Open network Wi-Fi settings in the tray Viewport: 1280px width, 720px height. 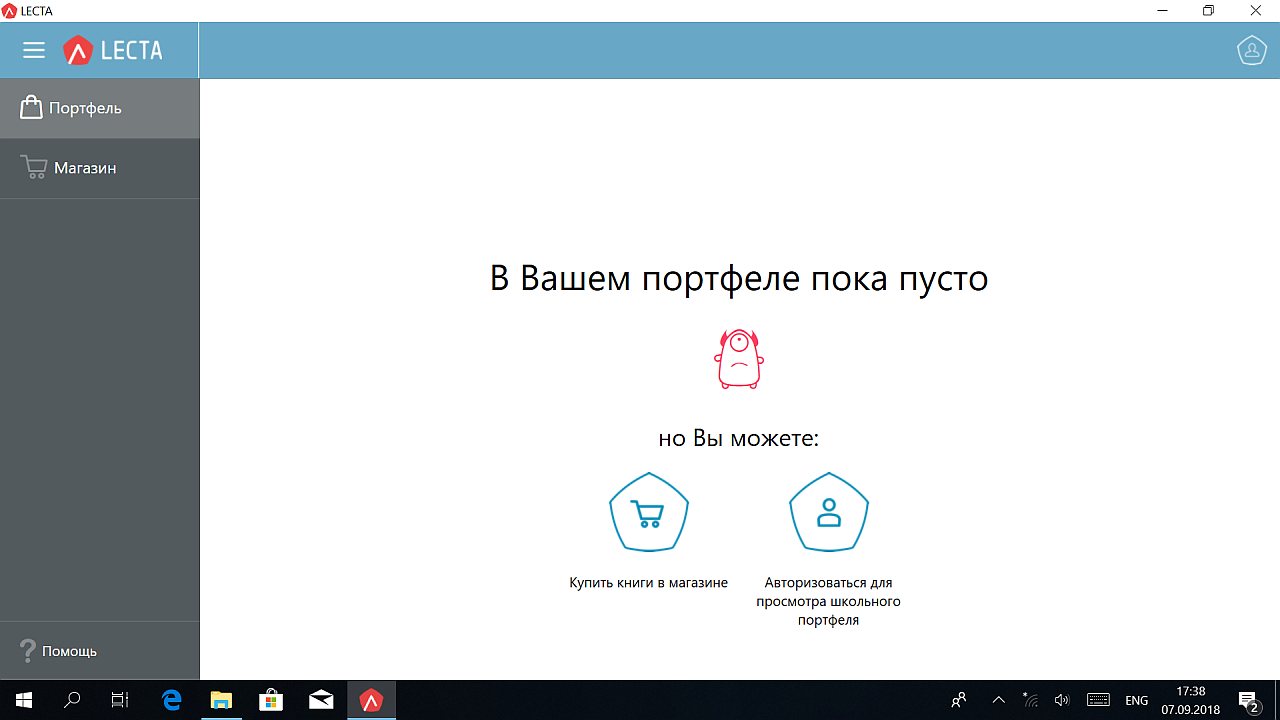click(x=1031, y=700)
